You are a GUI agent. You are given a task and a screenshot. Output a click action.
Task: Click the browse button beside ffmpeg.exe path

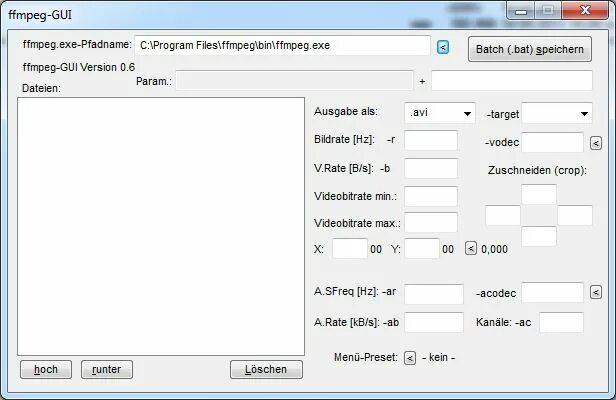(x=443, y=47)
